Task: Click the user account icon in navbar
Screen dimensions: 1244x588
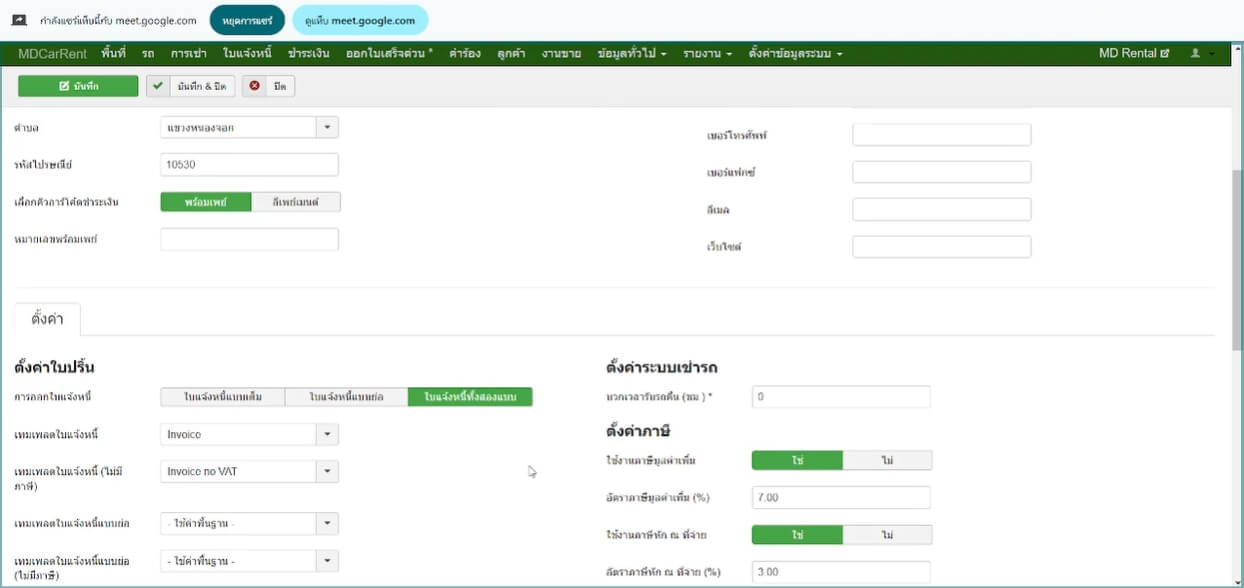Action: (1201, 53)
